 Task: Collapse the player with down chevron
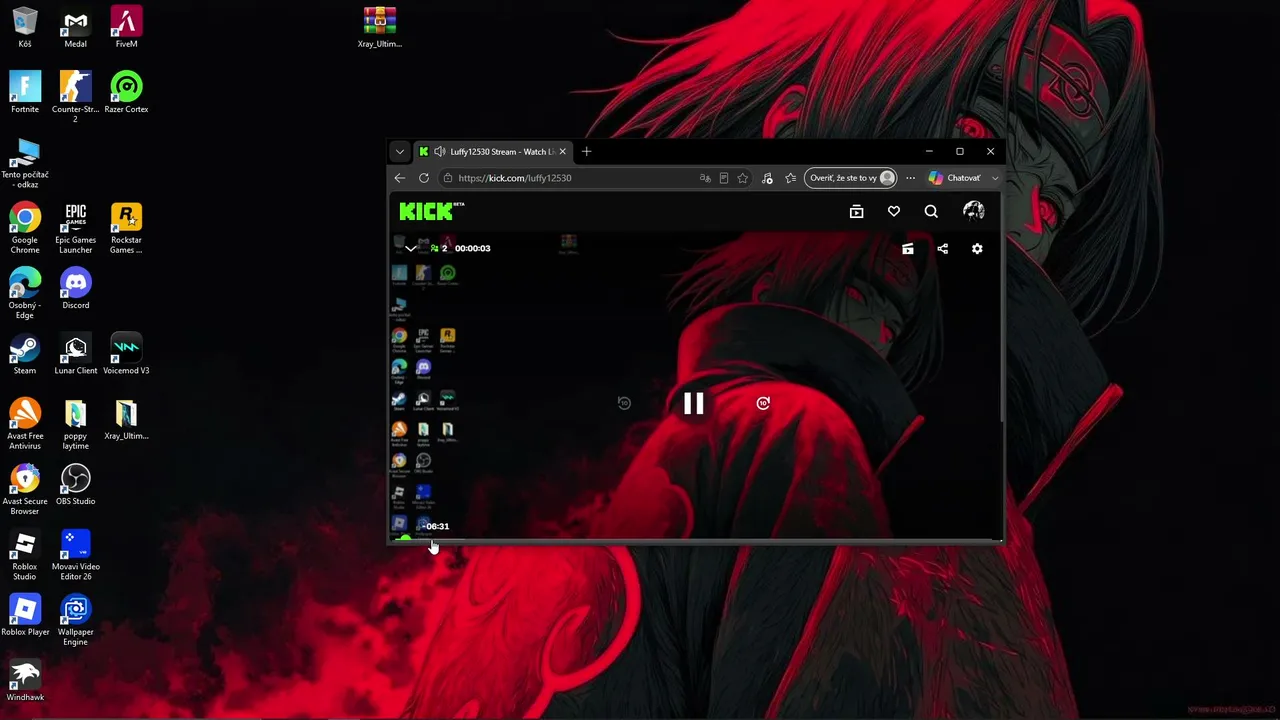410,248
